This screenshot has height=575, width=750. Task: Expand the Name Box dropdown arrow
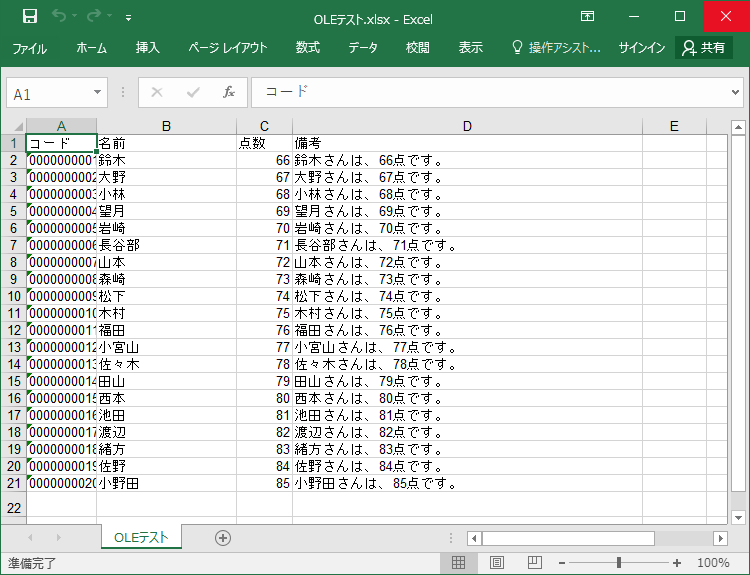98,92
